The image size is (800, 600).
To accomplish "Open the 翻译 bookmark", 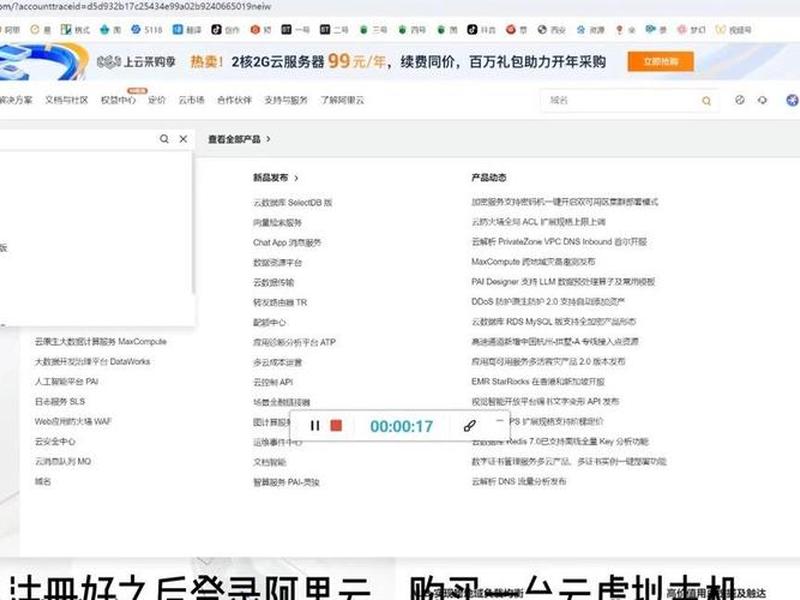I will [187, 30].
